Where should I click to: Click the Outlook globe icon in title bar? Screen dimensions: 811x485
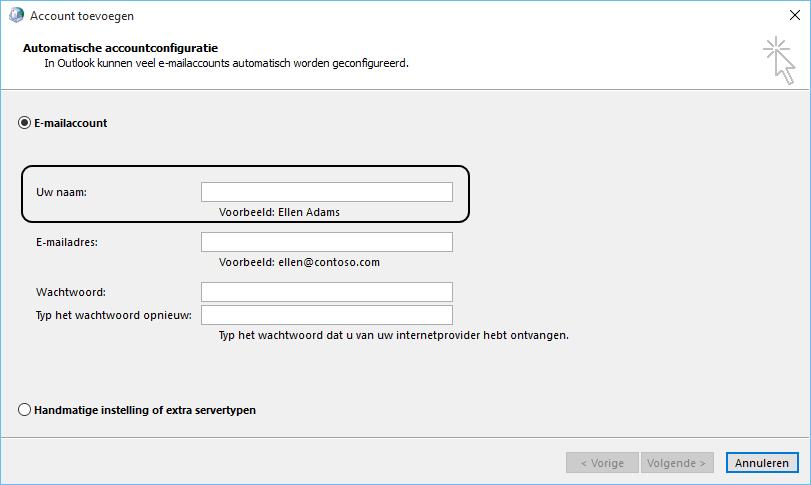coord(16,16)
